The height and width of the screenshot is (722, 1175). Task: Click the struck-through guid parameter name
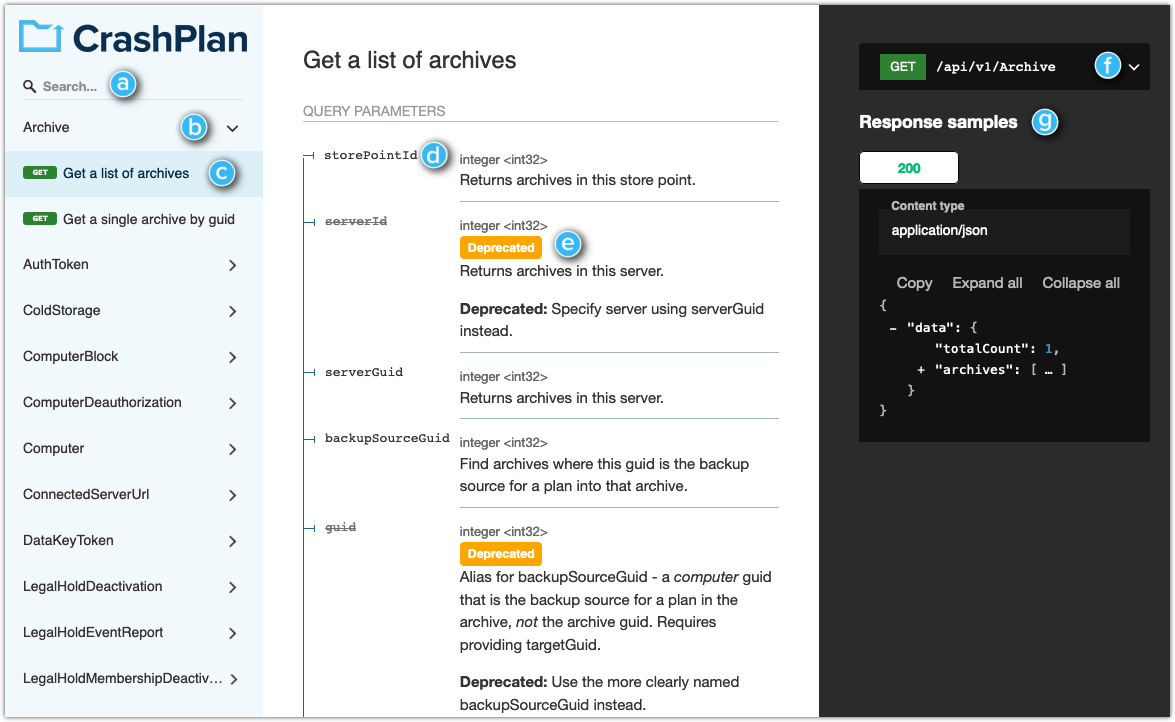(x=340, y=527)
